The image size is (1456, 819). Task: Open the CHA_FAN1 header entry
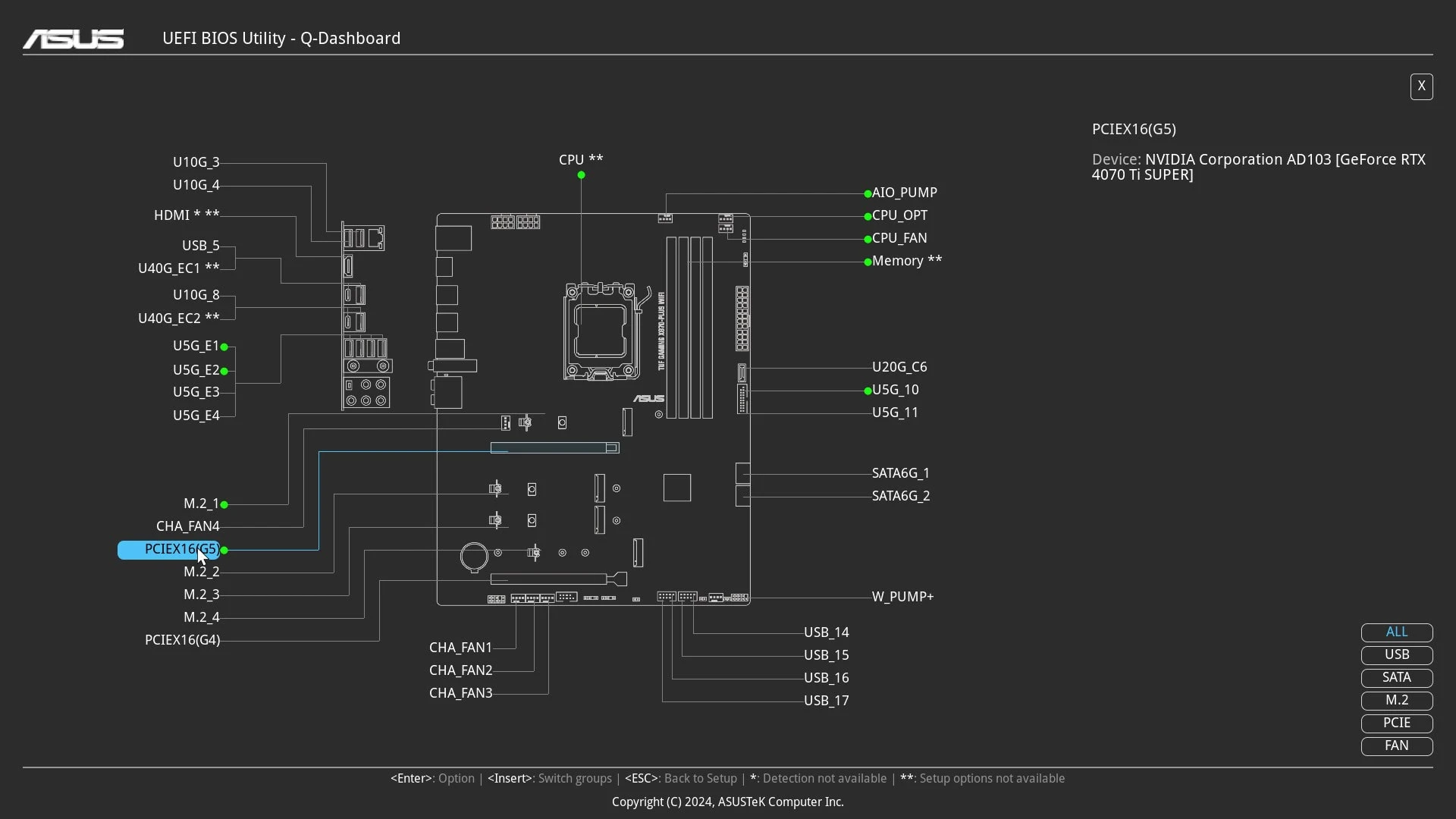coord(460,648)
